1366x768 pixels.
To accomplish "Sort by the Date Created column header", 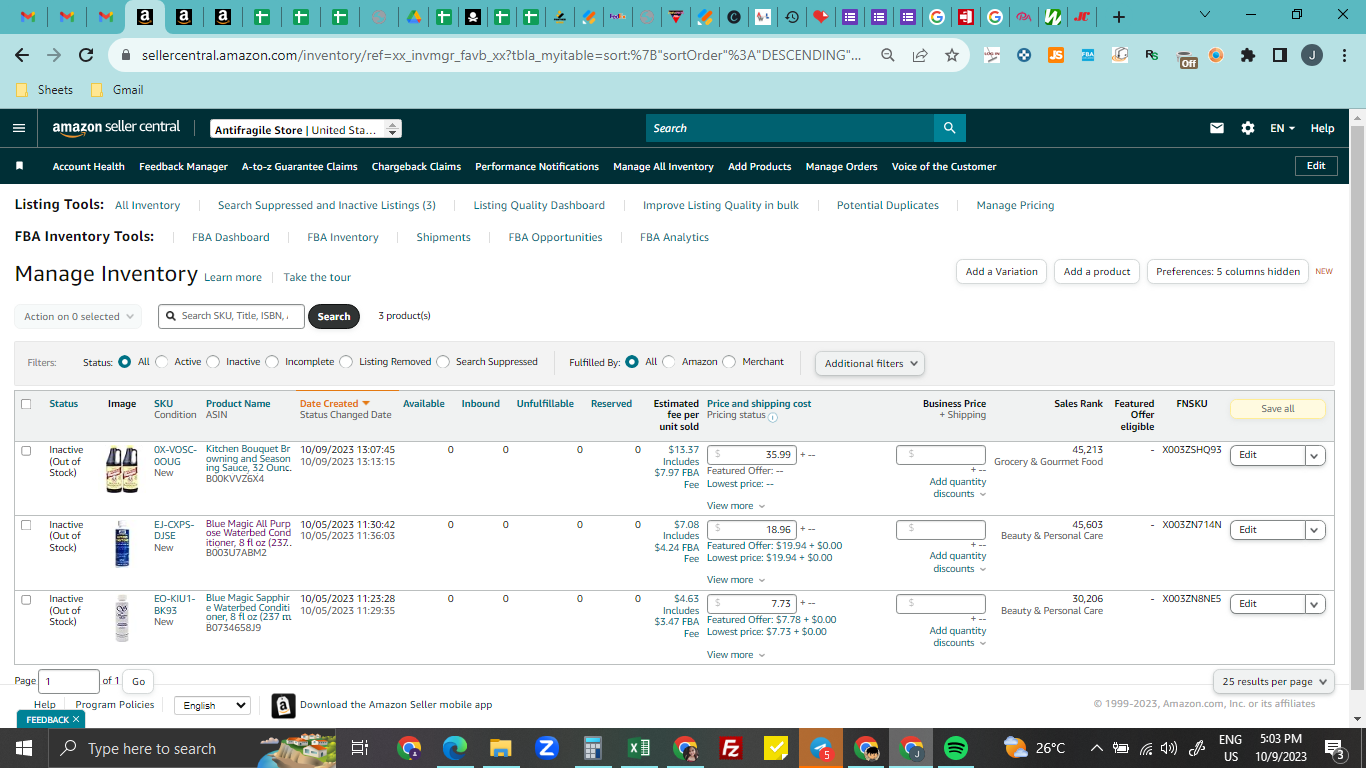I will pyautogui.click(x=335, y=404).
